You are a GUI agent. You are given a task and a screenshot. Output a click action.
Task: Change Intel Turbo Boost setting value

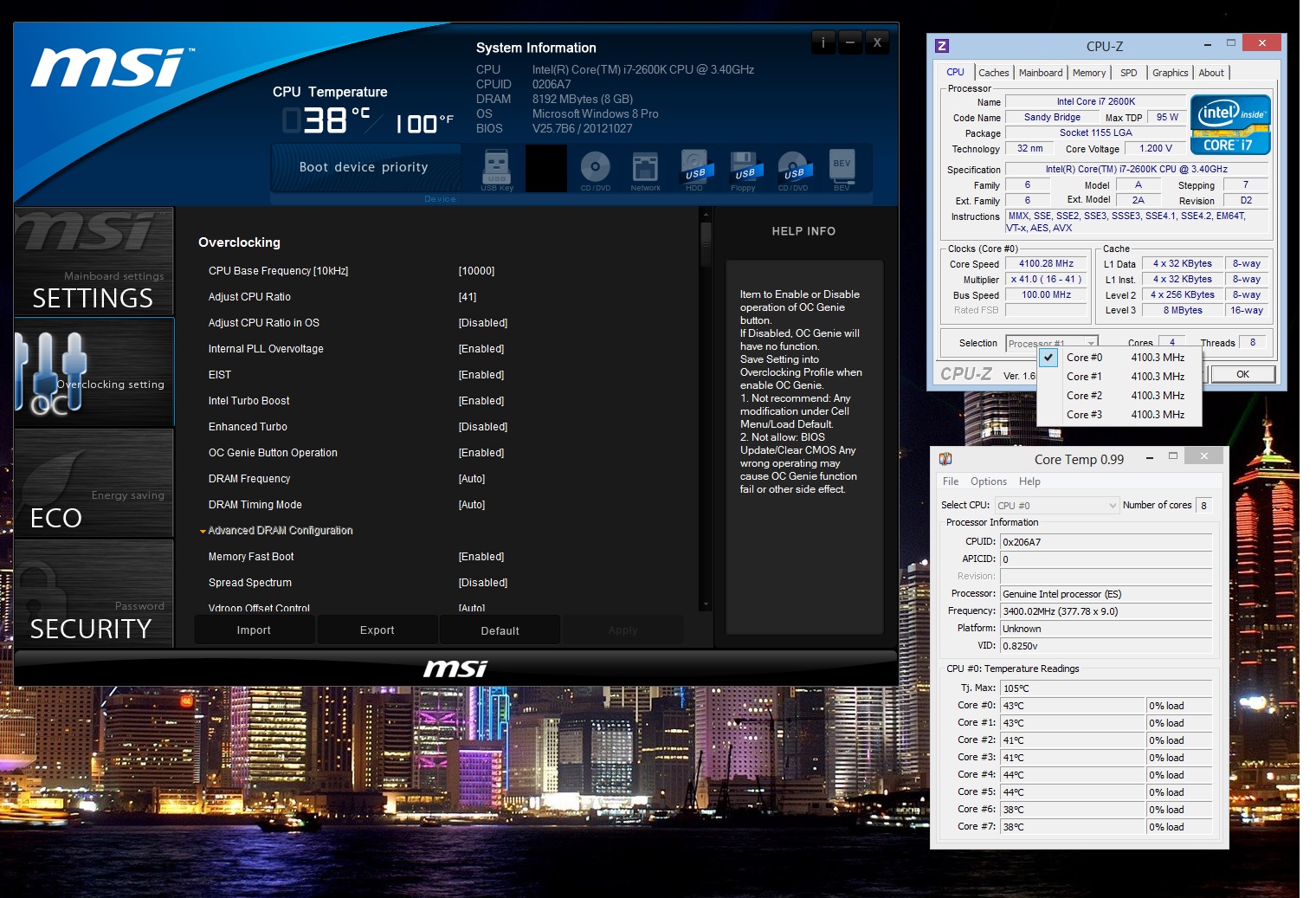(481, 401)
